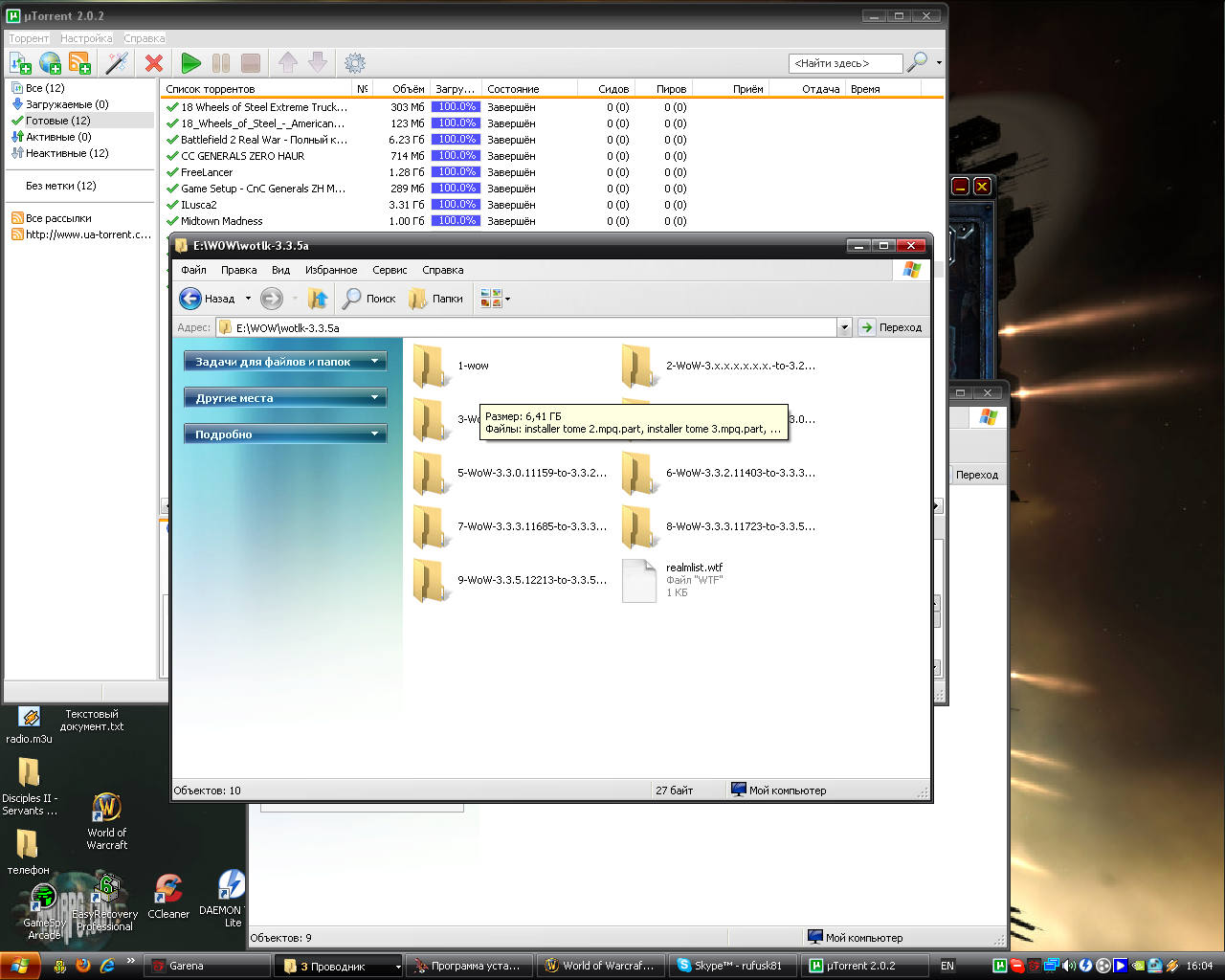Switch to µTorrent 2.0.2 taskbar button
Screen dimensions: 1225x980
865,966
